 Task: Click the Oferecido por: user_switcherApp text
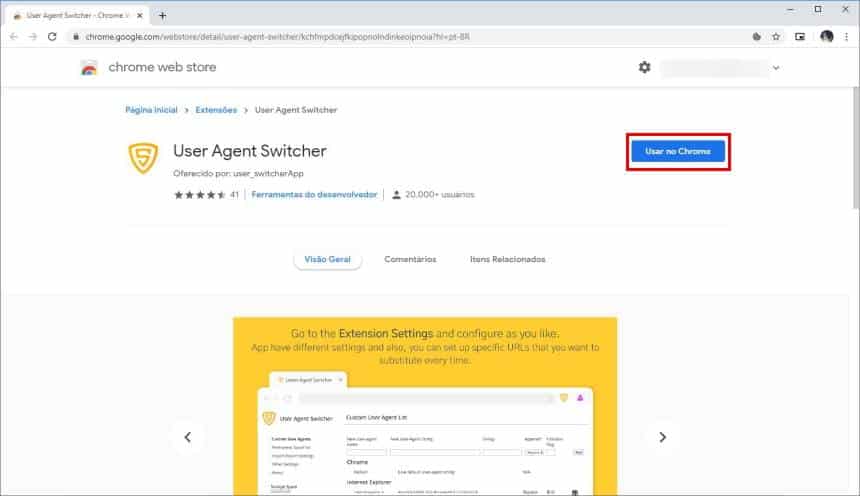[x=238, y=173]
